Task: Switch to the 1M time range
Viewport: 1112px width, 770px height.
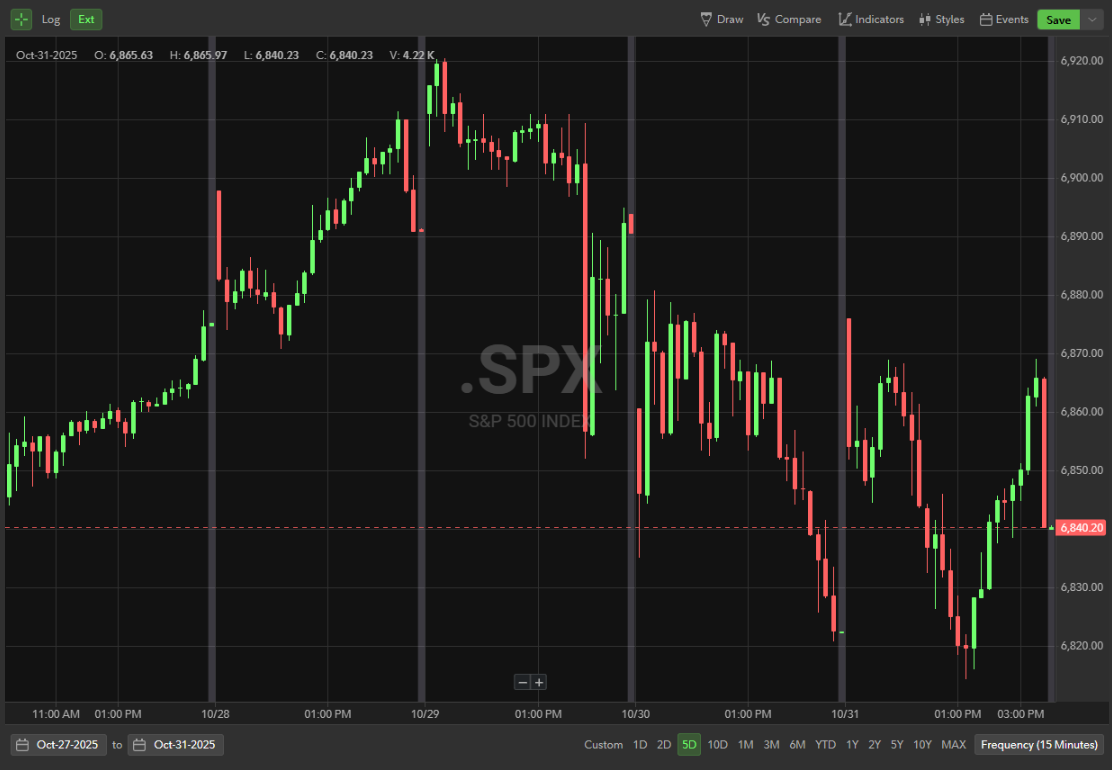Action: point(745,745)
